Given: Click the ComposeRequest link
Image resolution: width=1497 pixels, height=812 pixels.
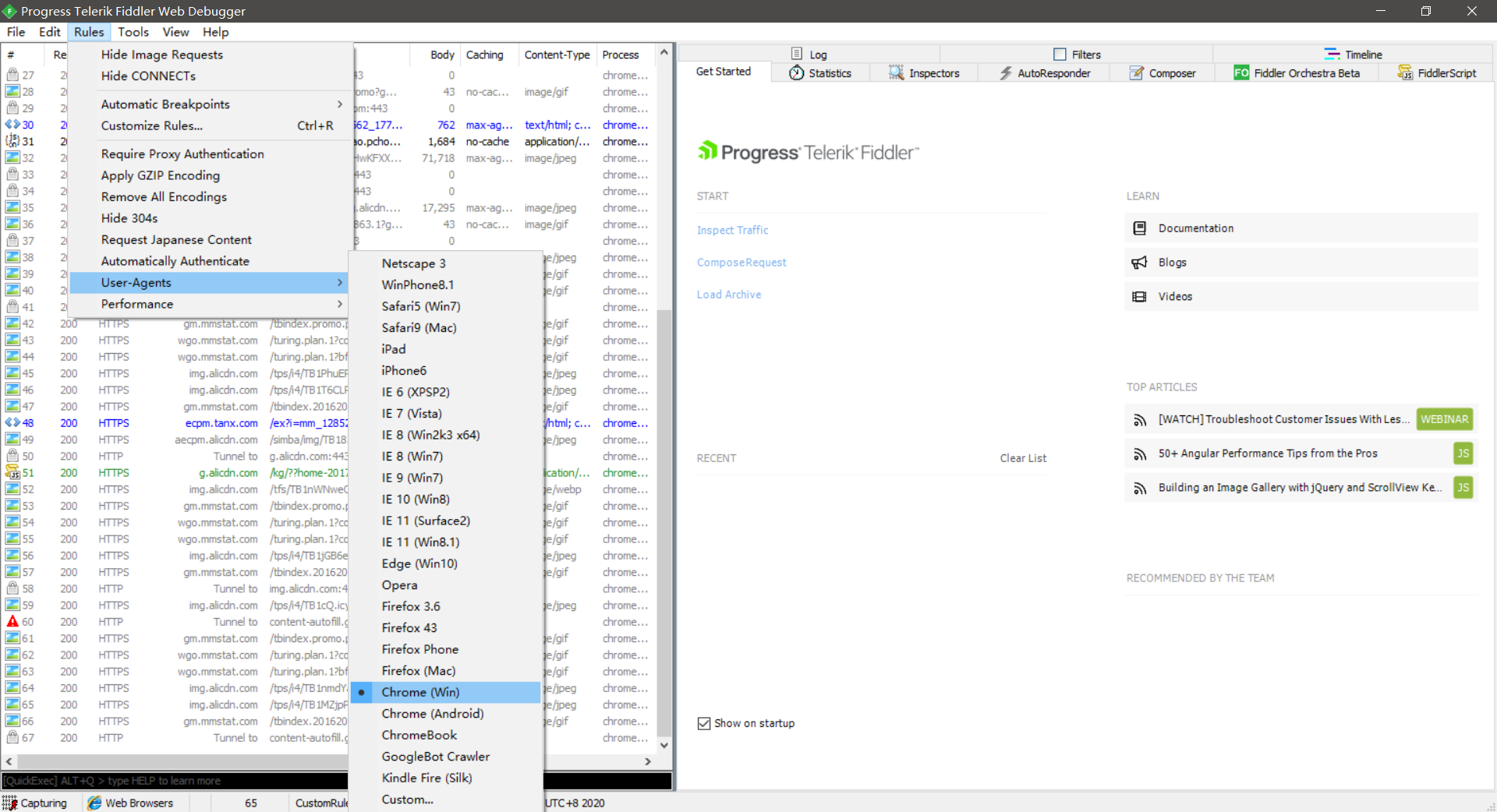Looking at the screenshot, I should point(741,263).
